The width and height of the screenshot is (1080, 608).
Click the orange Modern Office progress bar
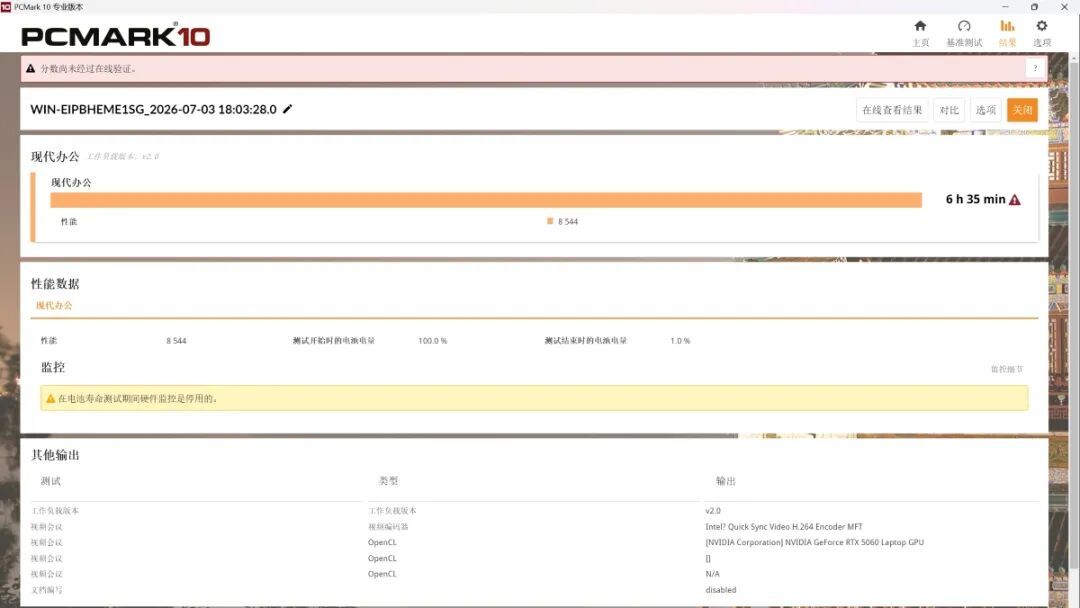(x=486, y=200)
